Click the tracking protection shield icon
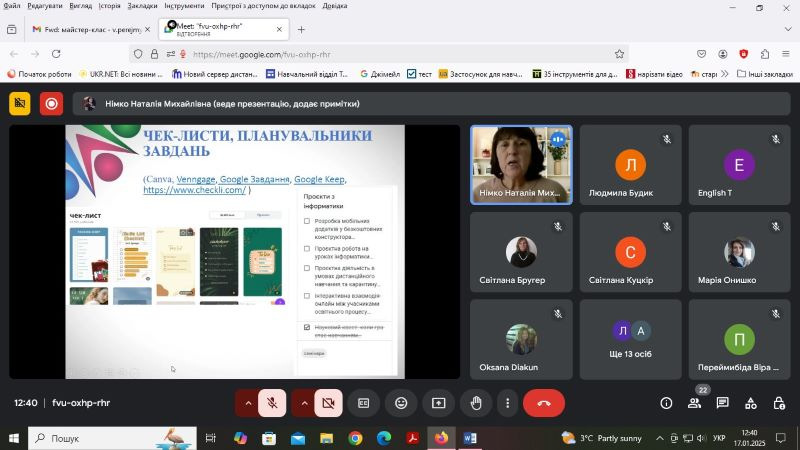Image resolution: width=800 pixels, height=450 pixels. tap(138, 54)
